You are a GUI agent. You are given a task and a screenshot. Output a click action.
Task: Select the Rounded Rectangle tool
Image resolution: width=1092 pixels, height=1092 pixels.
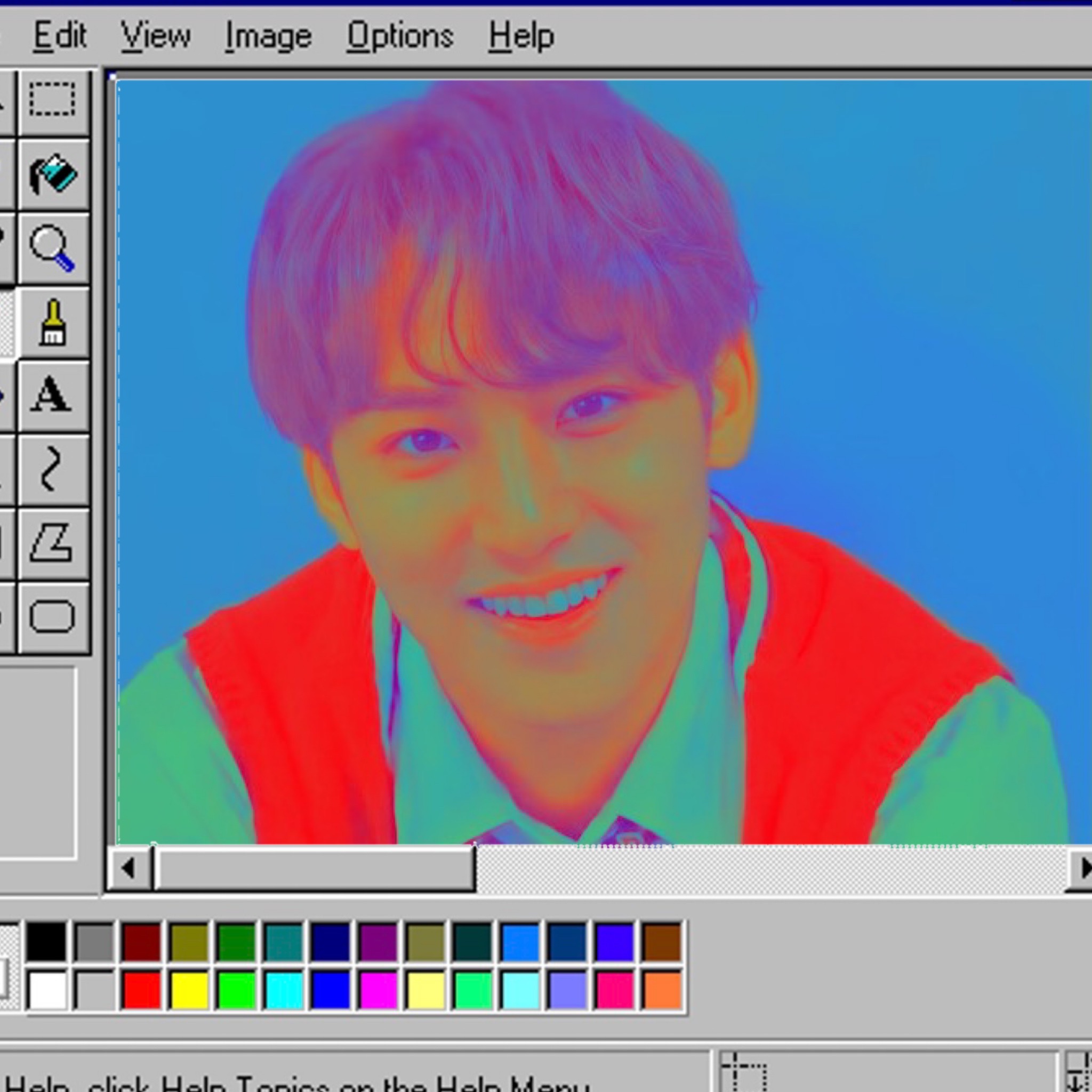click(53, 617)
